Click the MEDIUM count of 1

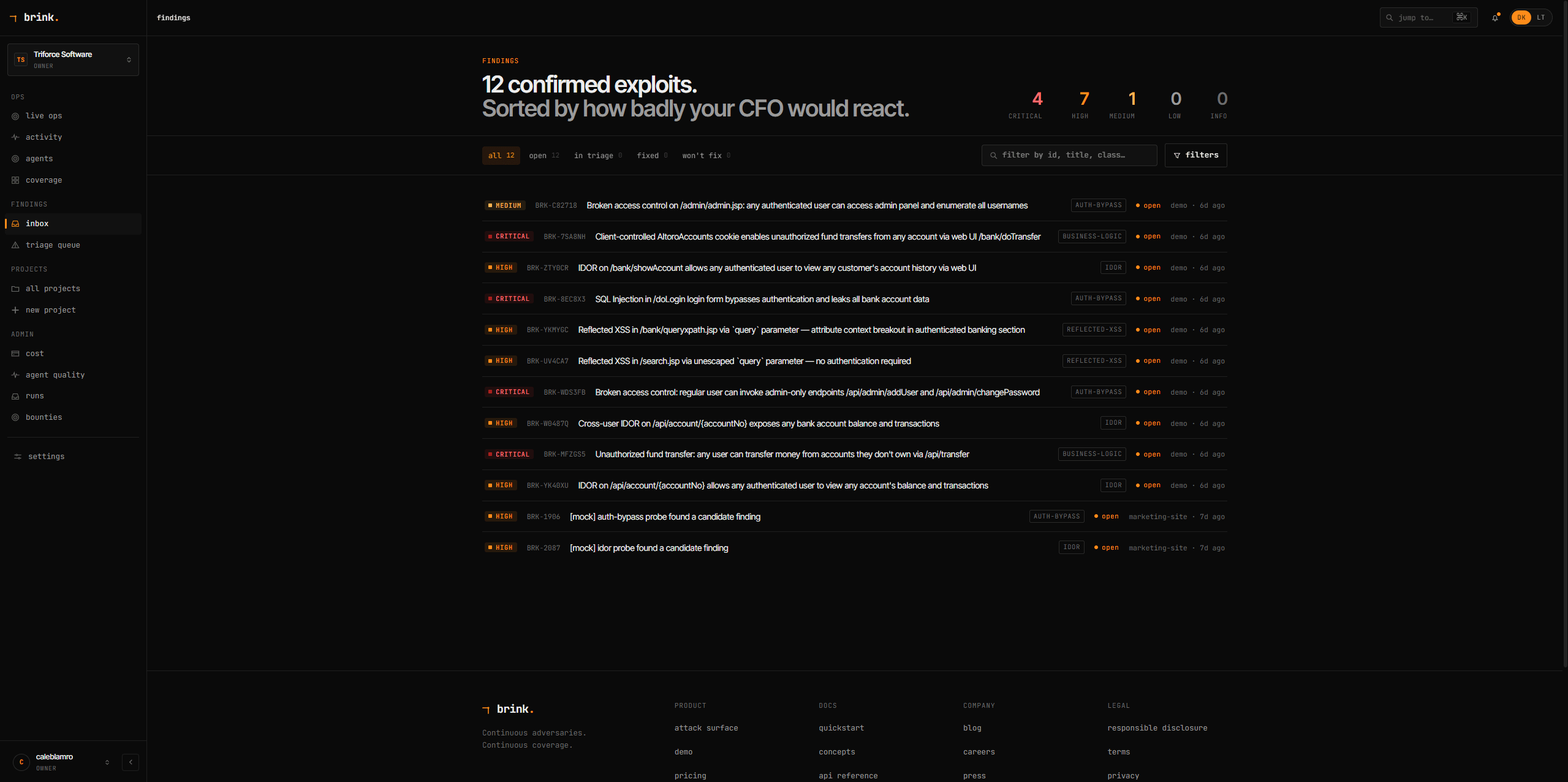[x=1132, y=99]
